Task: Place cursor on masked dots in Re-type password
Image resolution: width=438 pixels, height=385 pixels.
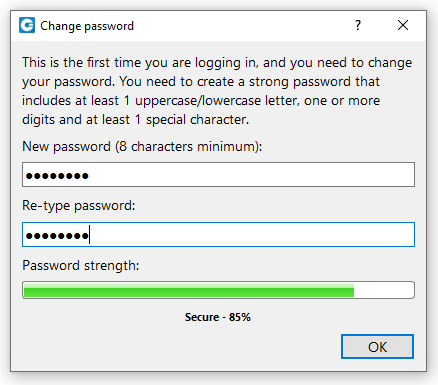Action: pos(57,236)
